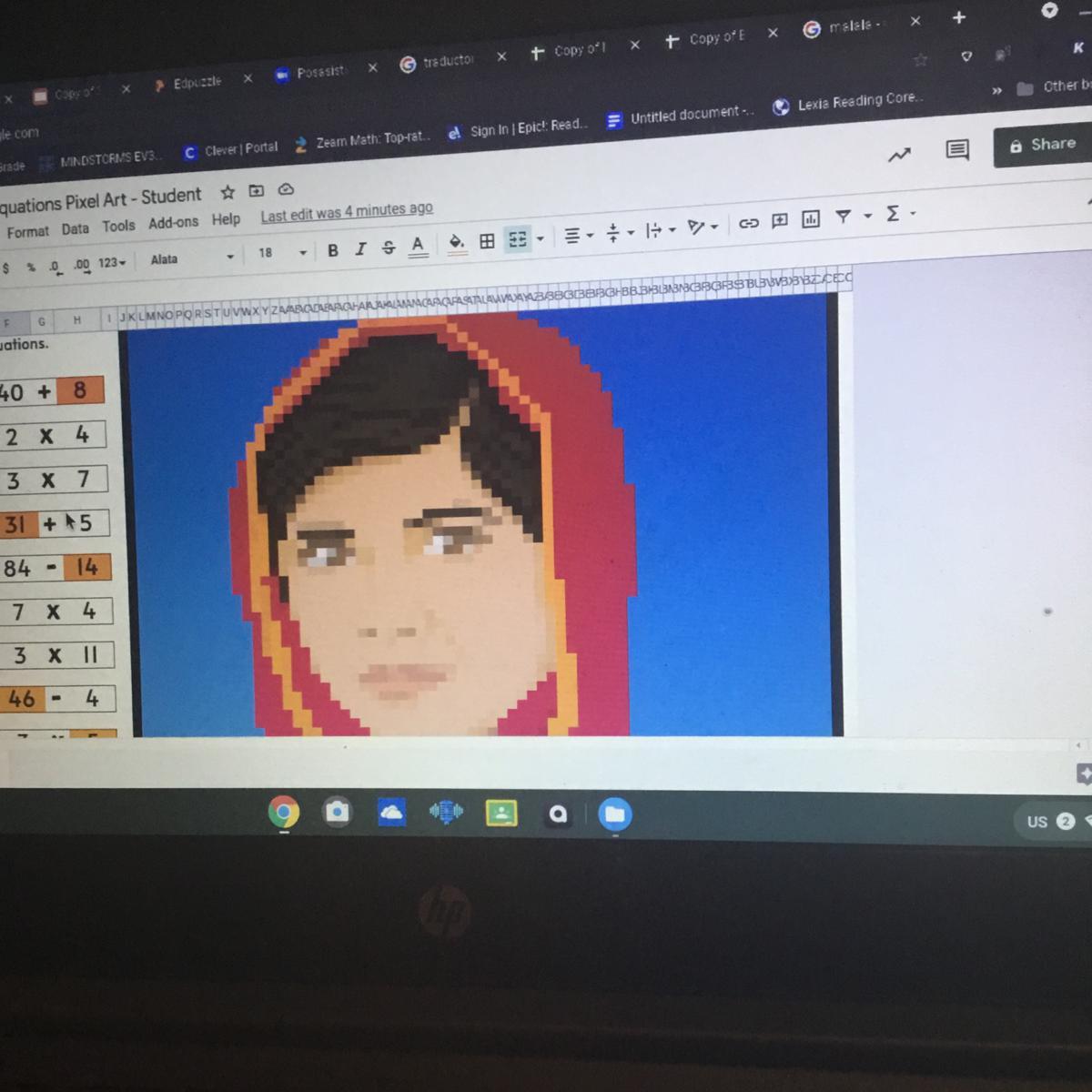Open the functions sigma menu
The image size is (1092, 1092).
pyautogui.click(x=899, y=213)
